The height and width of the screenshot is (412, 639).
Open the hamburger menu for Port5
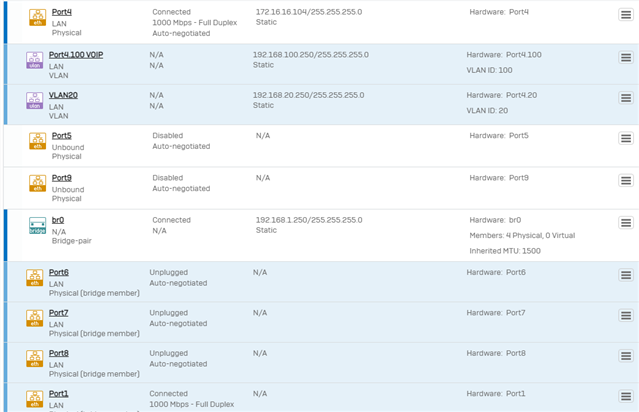(626, 138)
